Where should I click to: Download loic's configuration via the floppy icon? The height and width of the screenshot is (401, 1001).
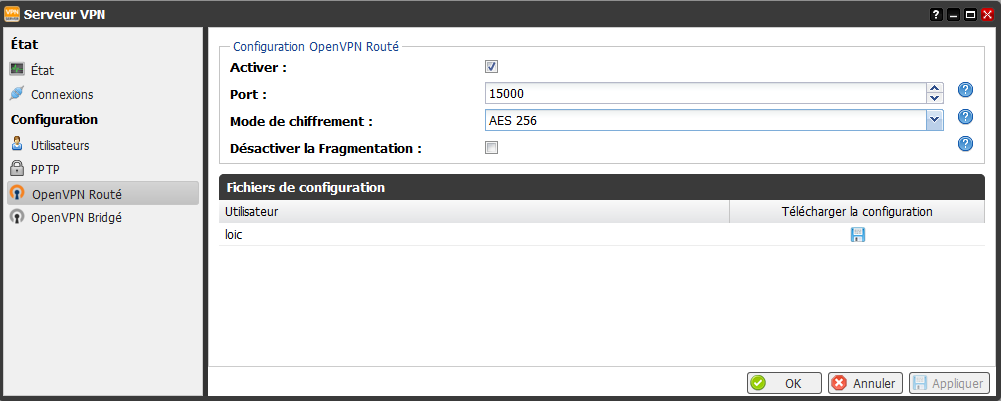click(x=857, y=235)
